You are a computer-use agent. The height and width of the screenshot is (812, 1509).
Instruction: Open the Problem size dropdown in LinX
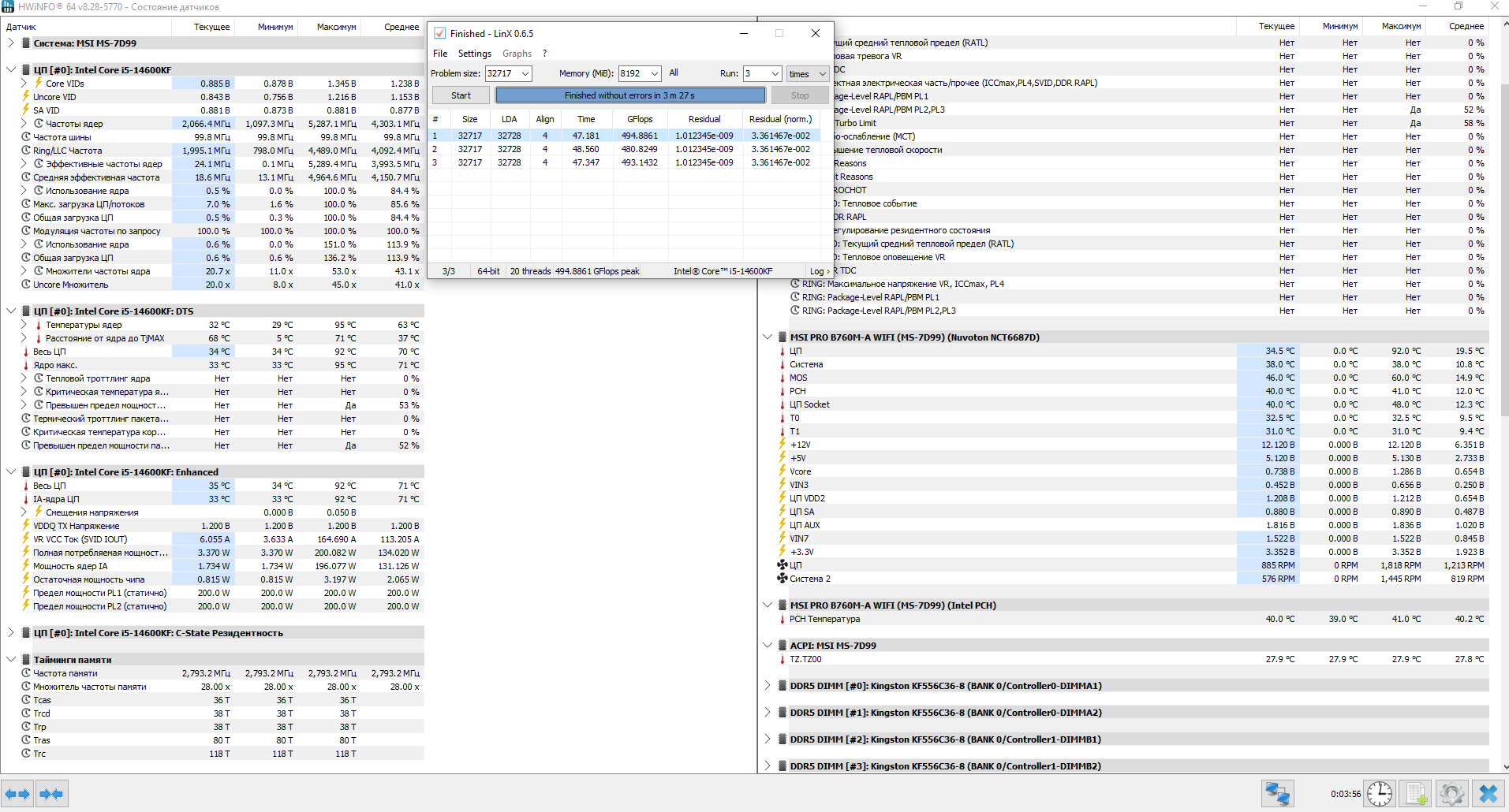[x=525, y=73]
